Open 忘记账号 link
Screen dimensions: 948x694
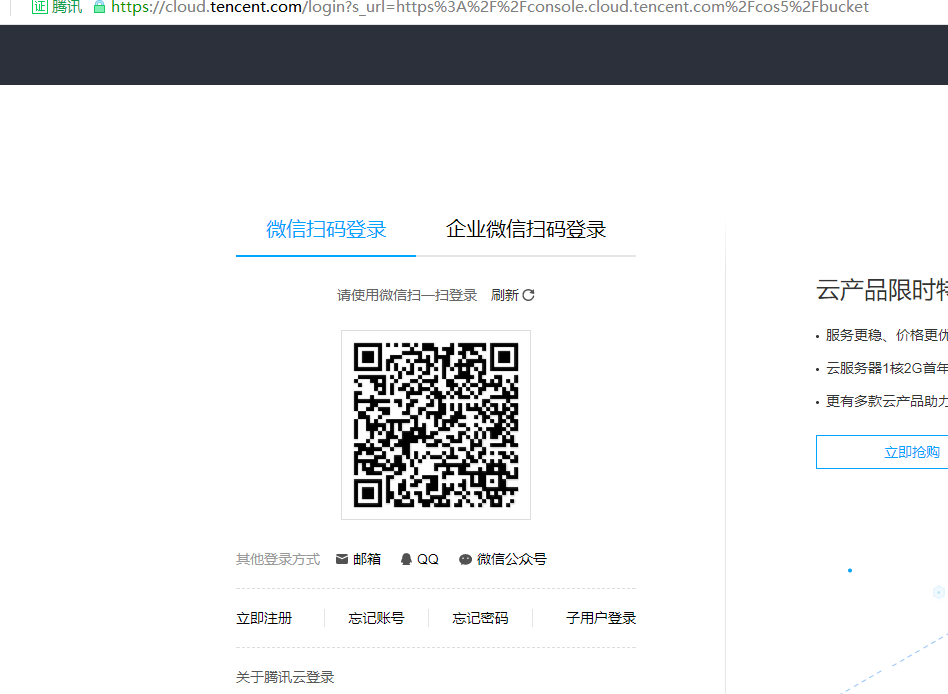376,618
